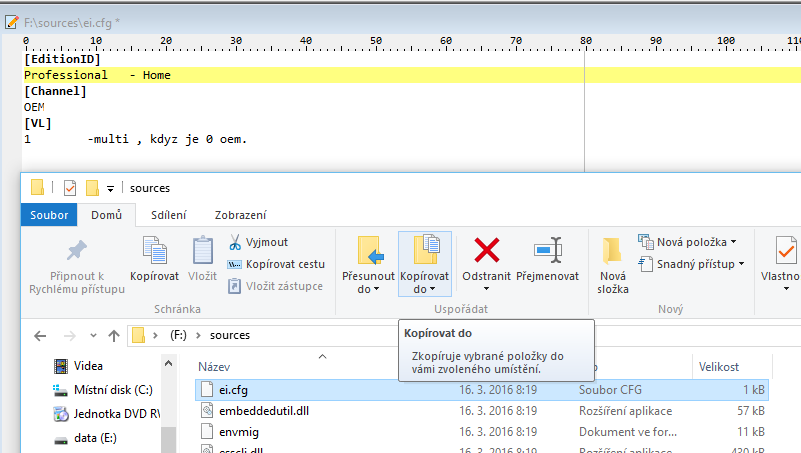Click the new folder icon in the title bar
Image resolution: width=801 pixels, height=453 pixels.
92,188
